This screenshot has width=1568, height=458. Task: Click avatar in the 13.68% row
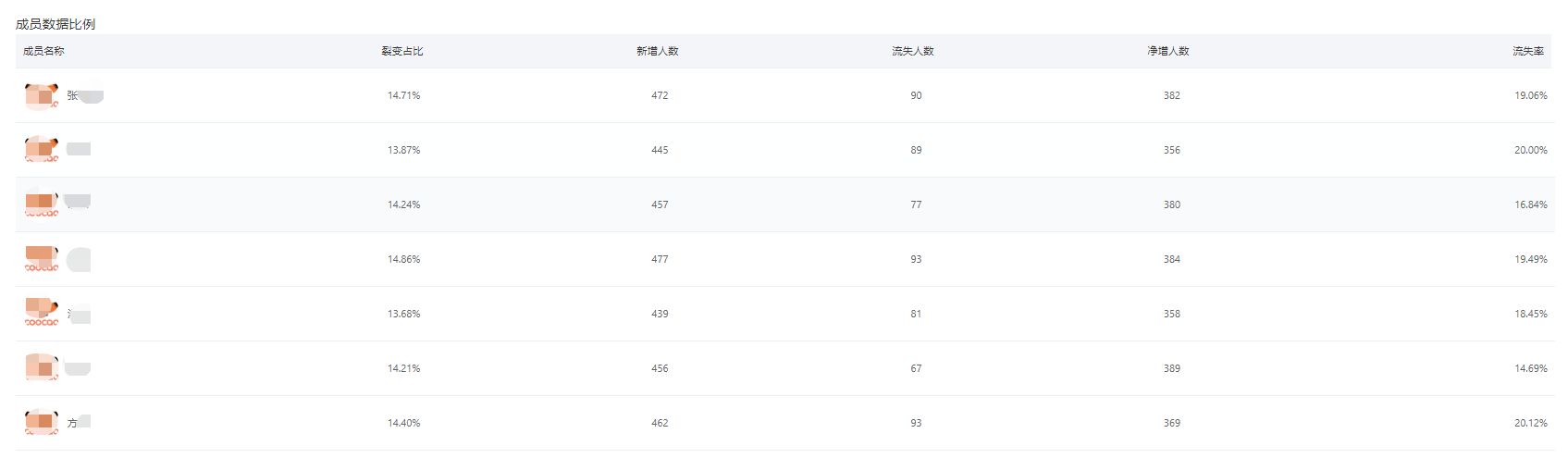(x=42, y=313)
